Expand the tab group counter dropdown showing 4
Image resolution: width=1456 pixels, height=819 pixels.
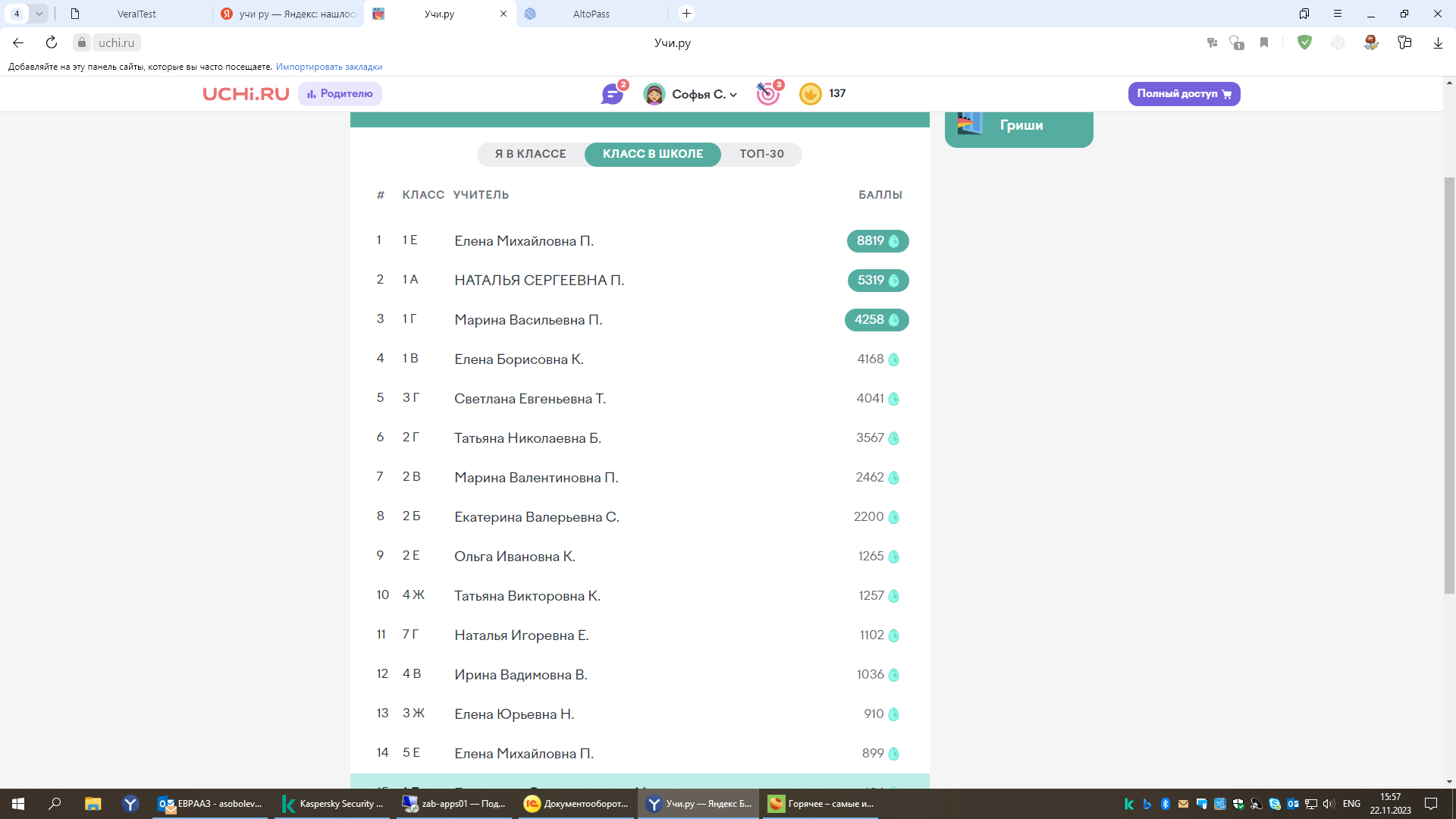[x=39, y=14]
